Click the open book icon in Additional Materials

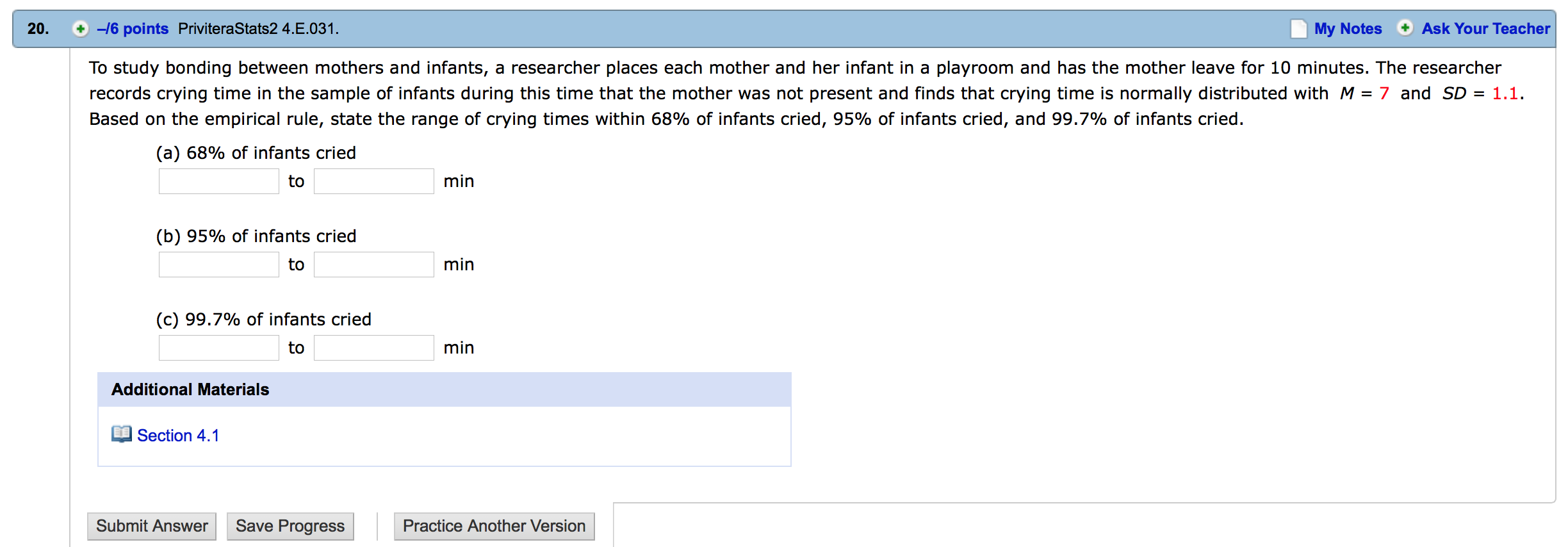pos(121,435)
